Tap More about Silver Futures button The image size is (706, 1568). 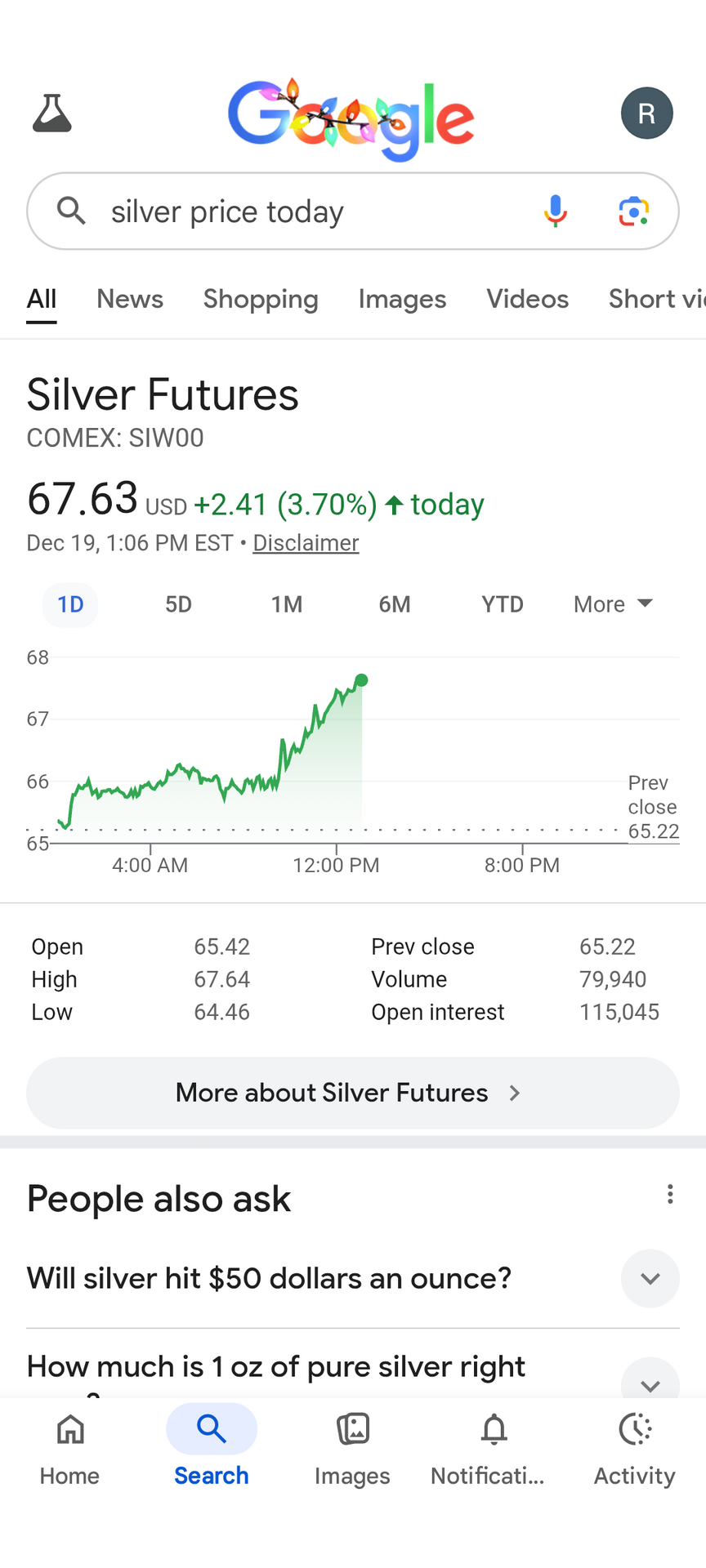(x=353, y=1093)
